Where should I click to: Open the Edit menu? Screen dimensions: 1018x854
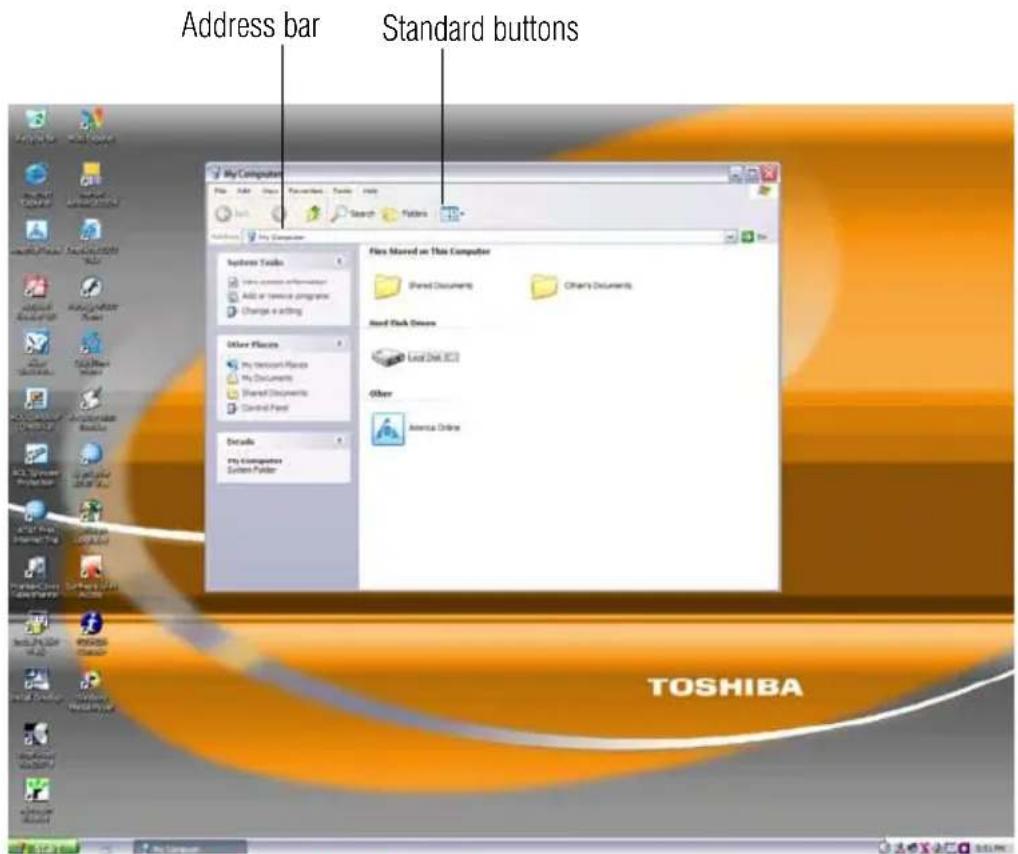244,191
